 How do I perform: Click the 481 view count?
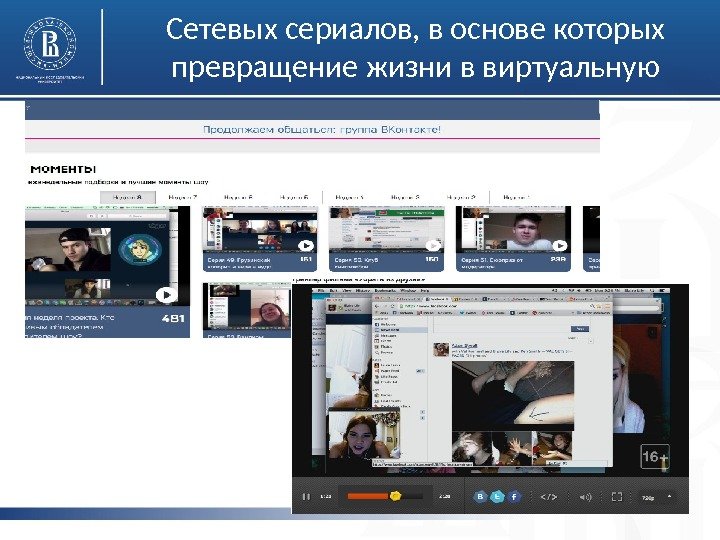tap(173, 318)
